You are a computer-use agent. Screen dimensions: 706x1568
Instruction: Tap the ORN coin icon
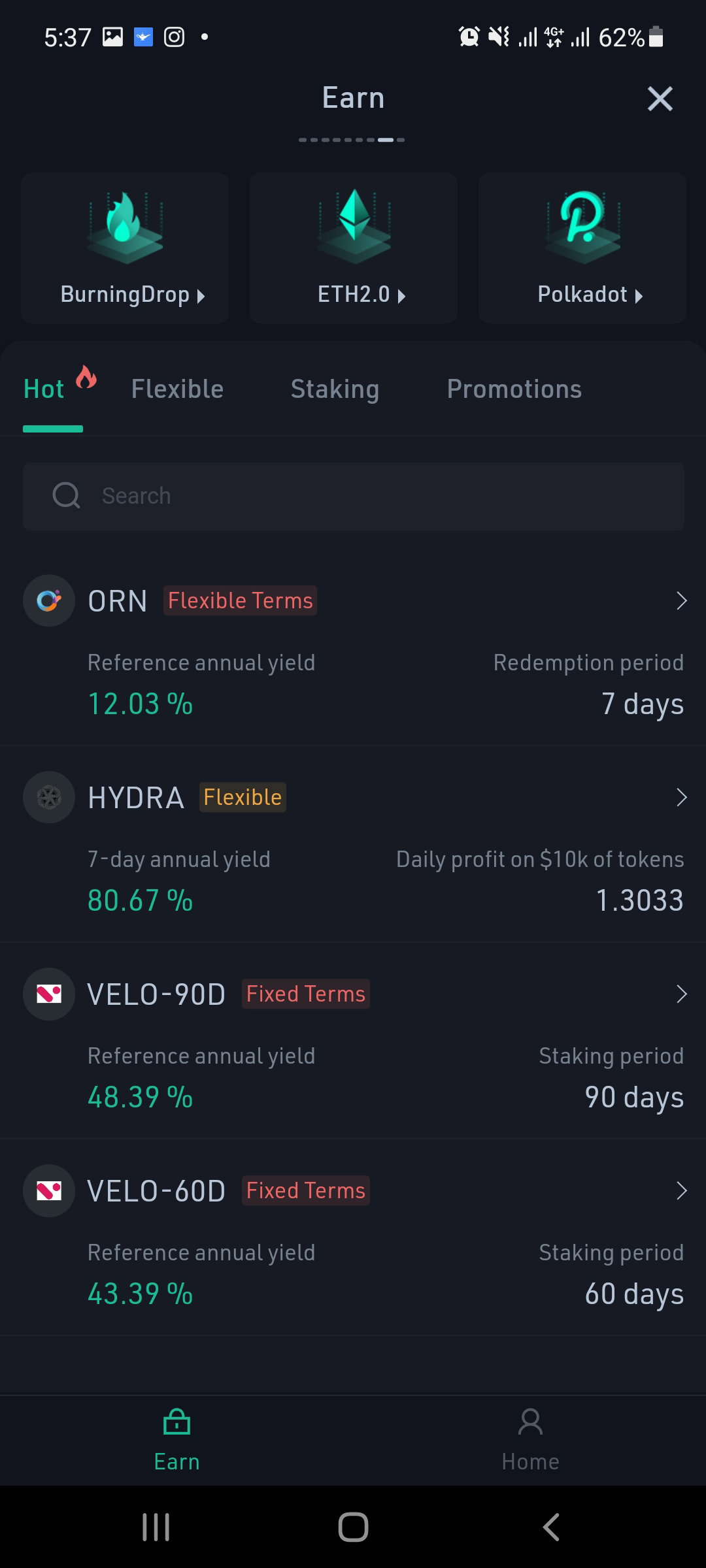[x=49, y=600]
